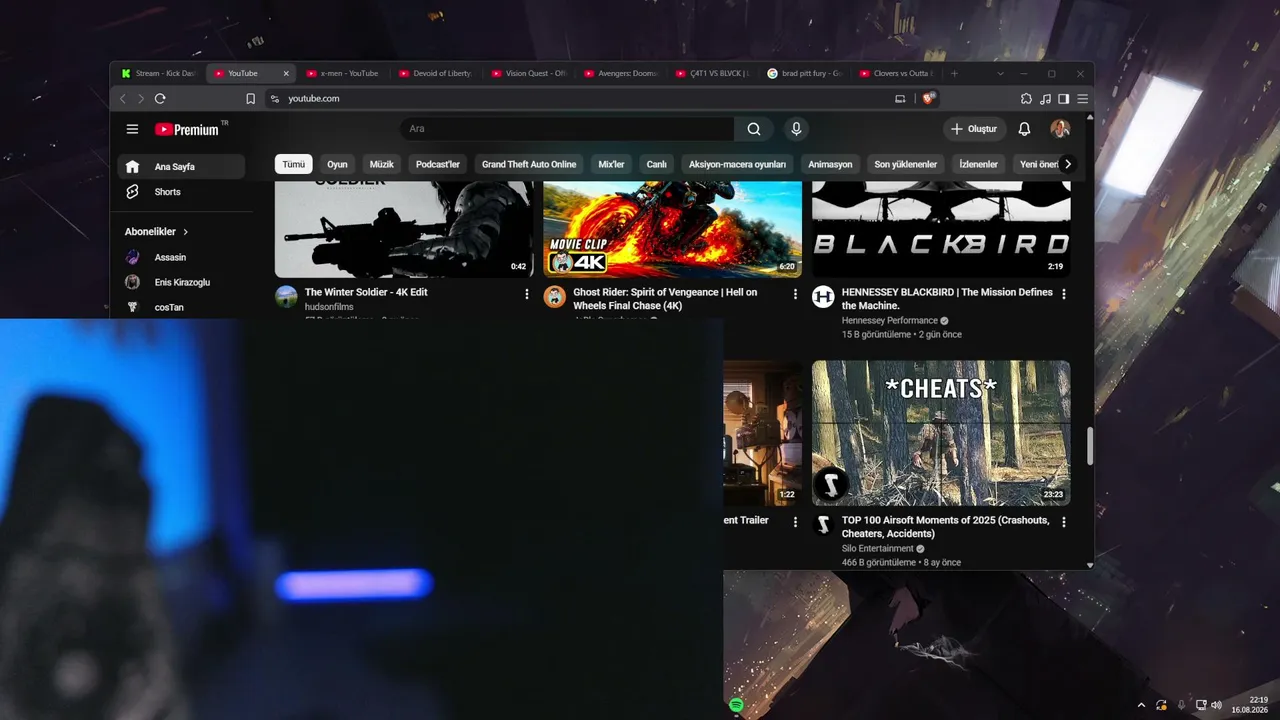This screenshot has width=1280, height=720.
Task: Switch to the Stream - Kick Dashboard tab
Action: [159, 74]
